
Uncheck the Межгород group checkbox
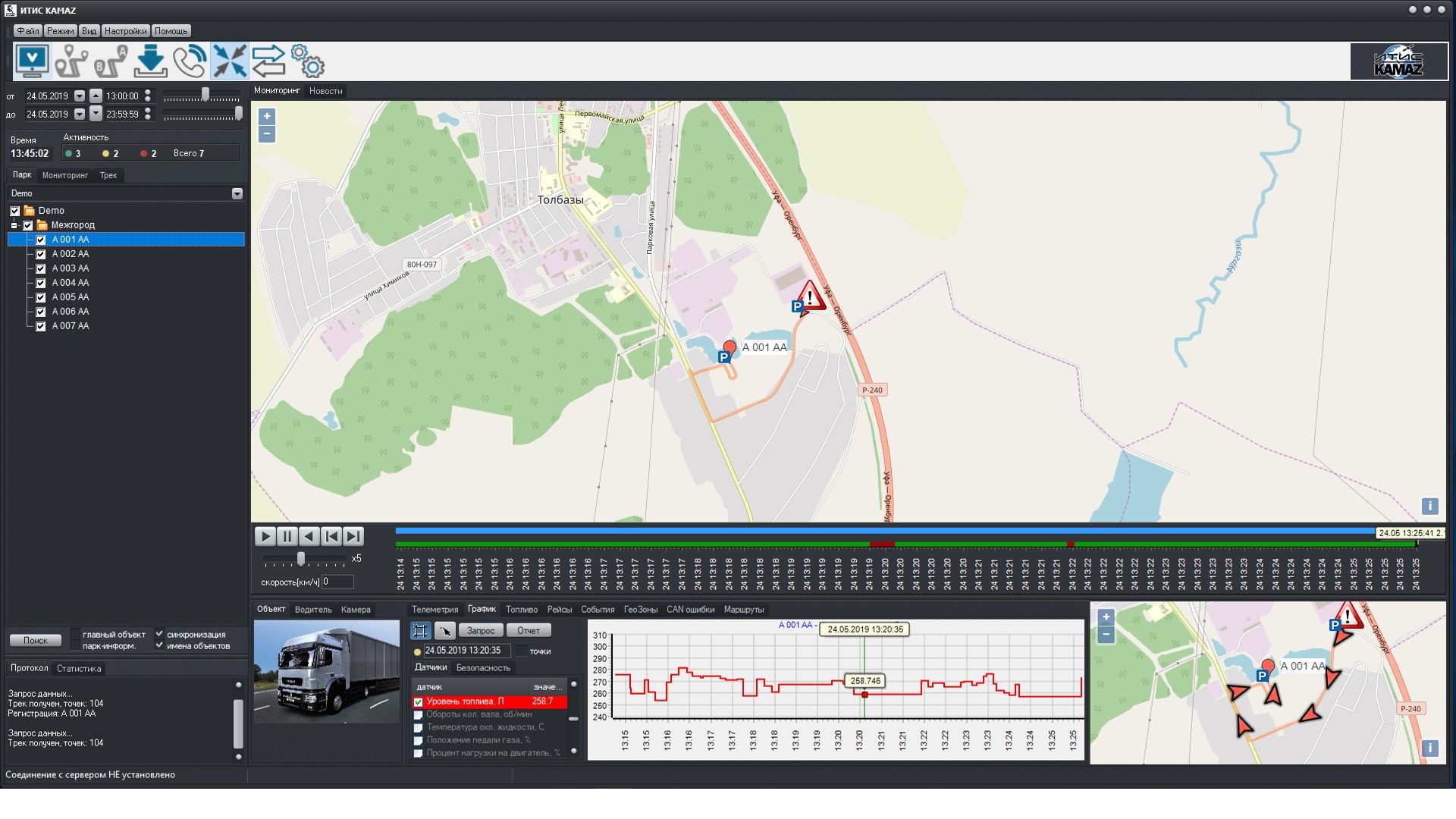point(28,225)
